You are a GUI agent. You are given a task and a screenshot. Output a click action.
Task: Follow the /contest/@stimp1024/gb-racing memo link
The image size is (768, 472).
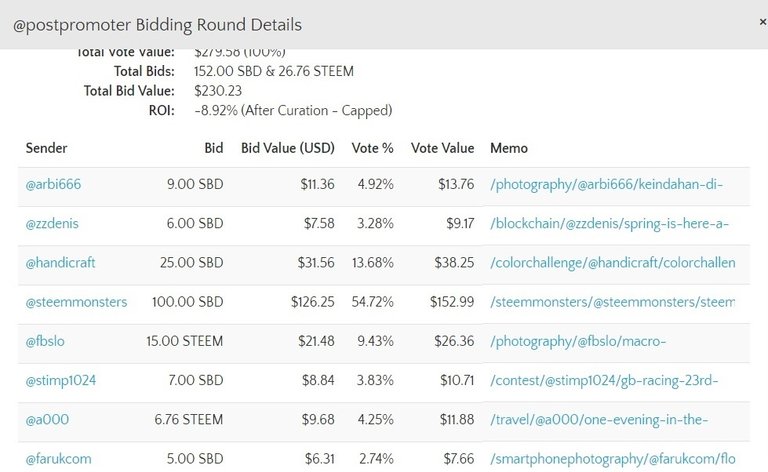click(x=604, y=381)
